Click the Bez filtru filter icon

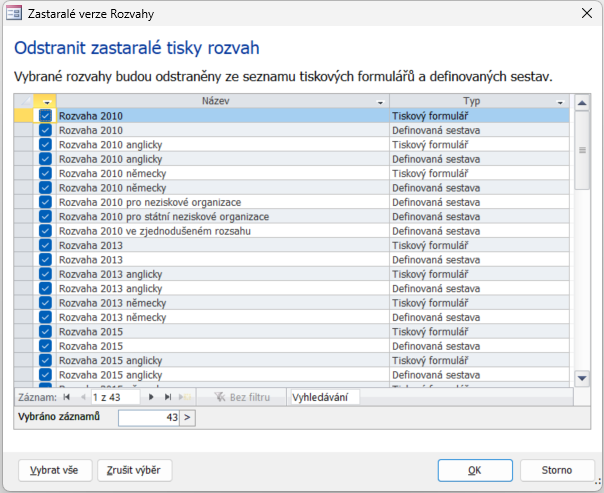pyautogui.click(x=220, y=397)
